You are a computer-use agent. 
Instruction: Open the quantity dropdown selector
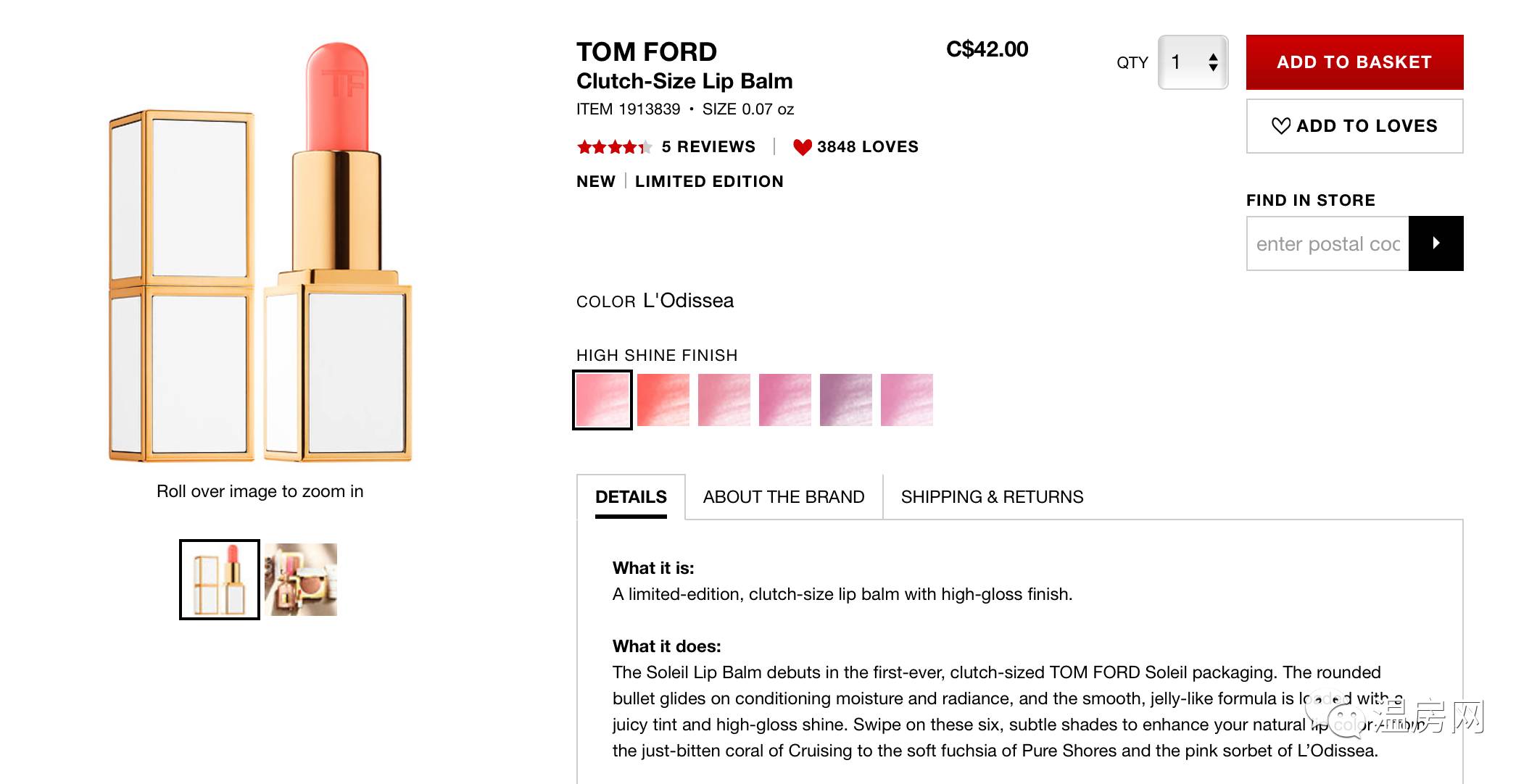click(1193, 62)
